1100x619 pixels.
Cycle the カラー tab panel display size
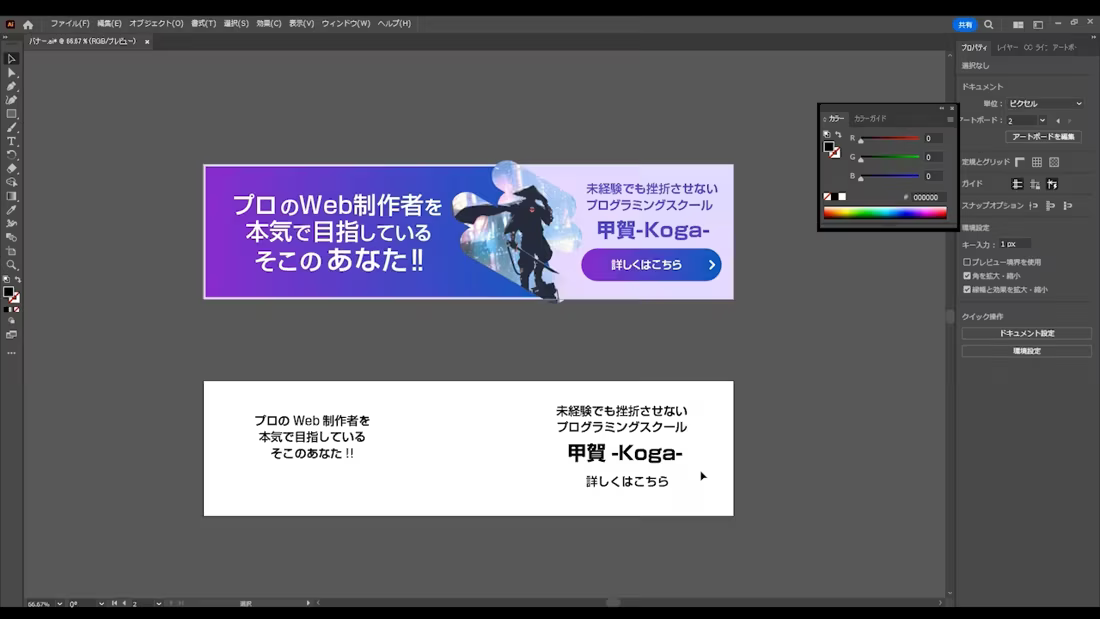825,119
